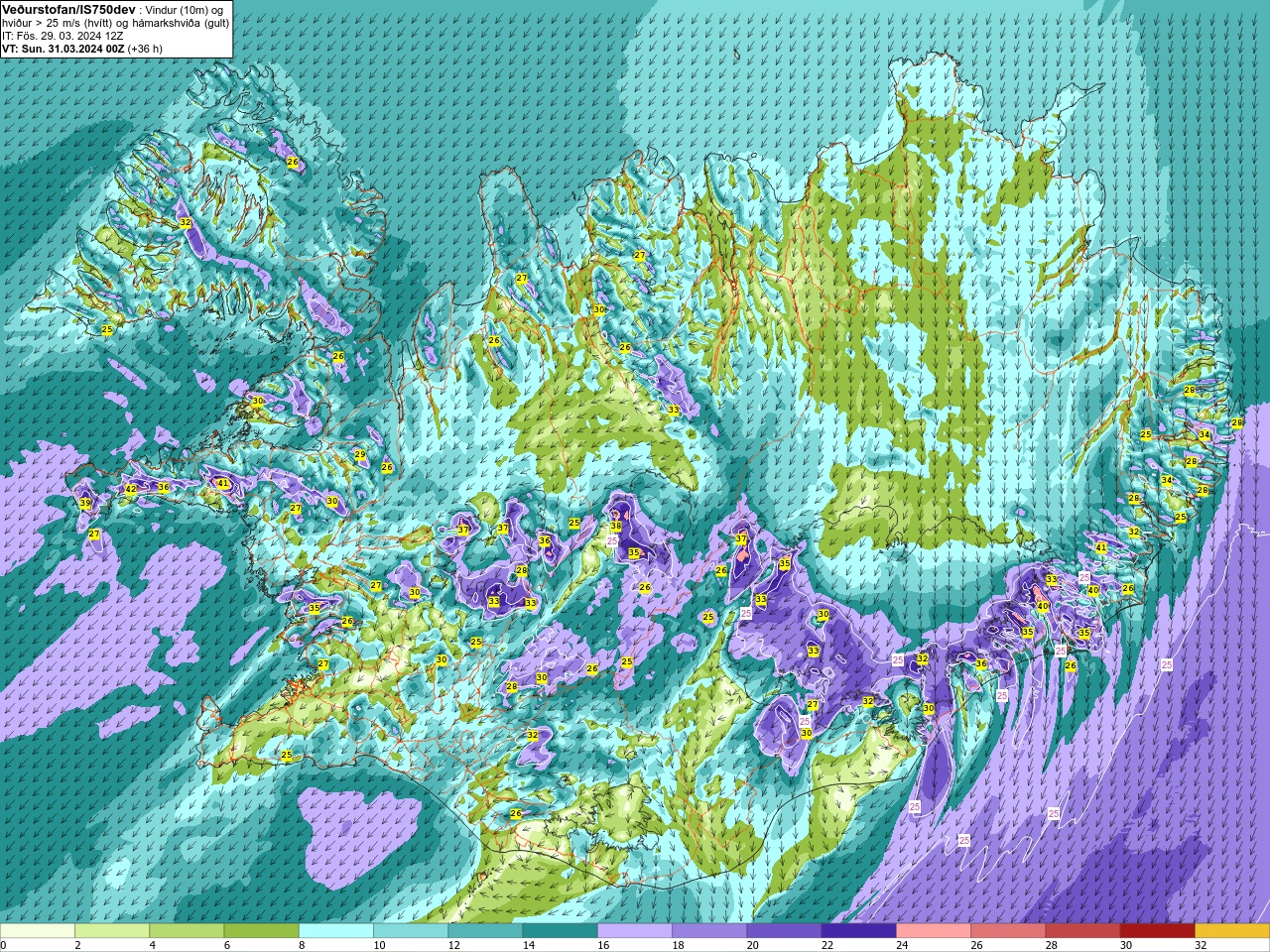Select the pink 24–26 m/s legend swatch

[x=934, y=931]
